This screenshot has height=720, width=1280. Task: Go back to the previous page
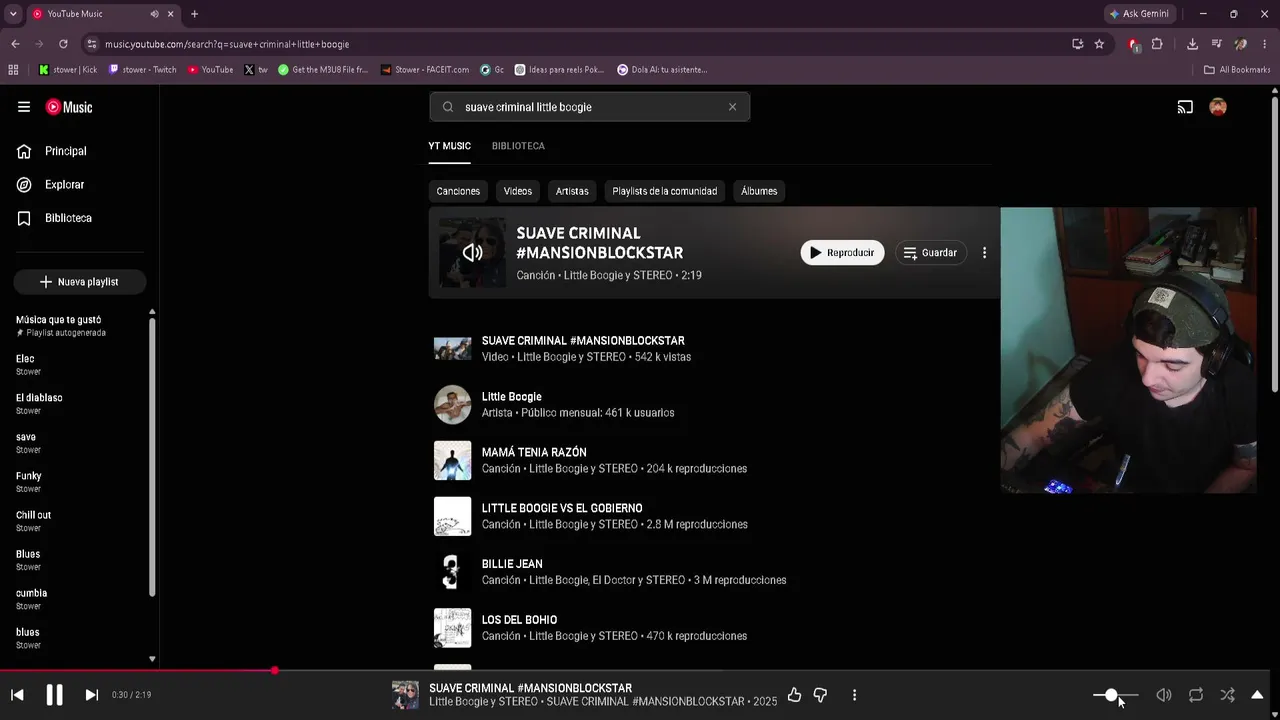click(15, 44)
